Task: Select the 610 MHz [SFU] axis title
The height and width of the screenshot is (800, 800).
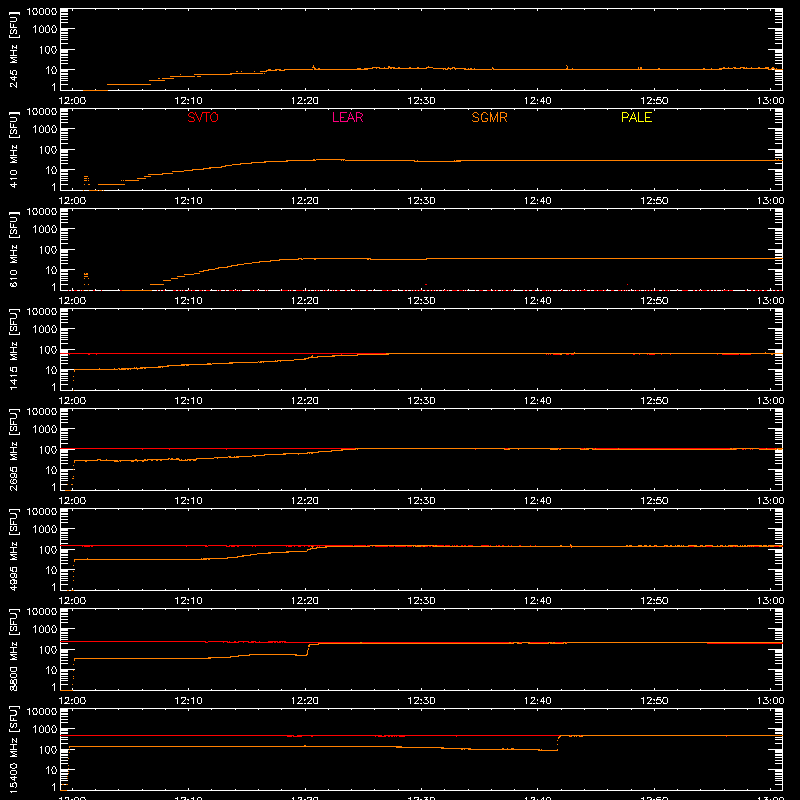Action: point(14,250)
